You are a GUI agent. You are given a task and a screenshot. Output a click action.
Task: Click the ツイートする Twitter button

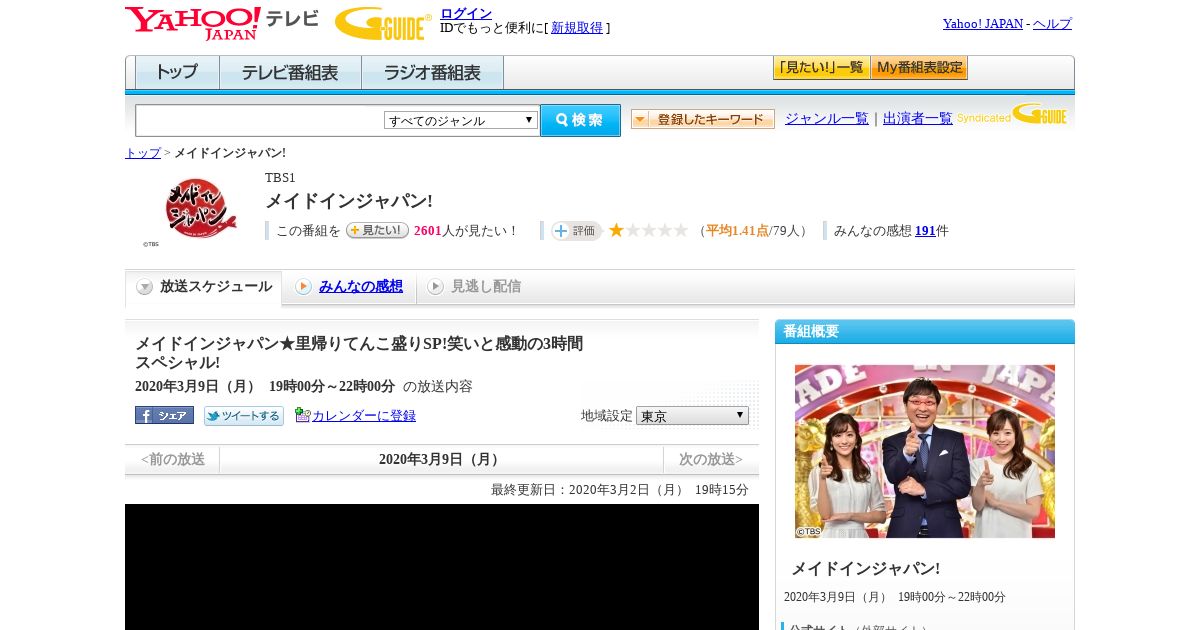click(x=244, y=416)
